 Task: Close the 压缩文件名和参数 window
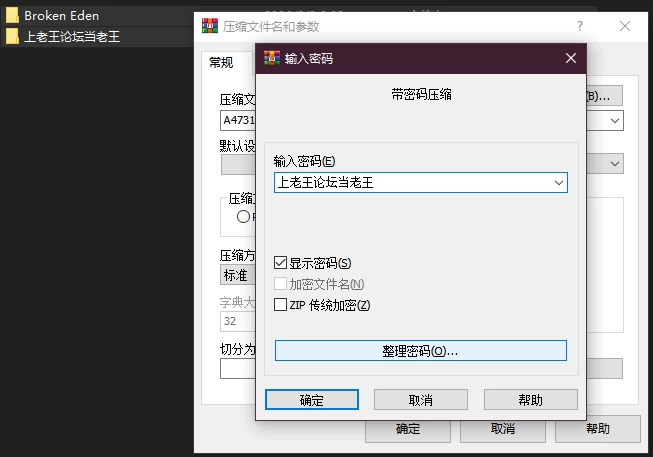pos(625,26)
